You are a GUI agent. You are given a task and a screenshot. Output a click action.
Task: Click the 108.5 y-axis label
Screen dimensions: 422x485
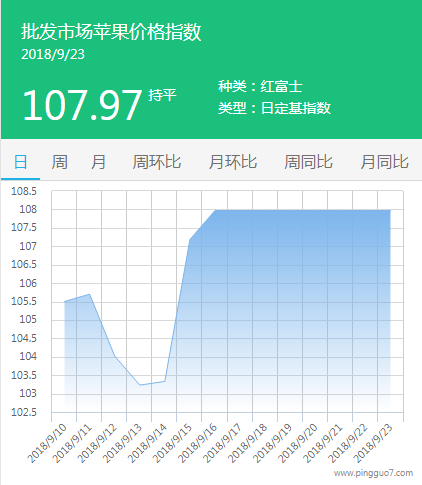click(24, 191)
